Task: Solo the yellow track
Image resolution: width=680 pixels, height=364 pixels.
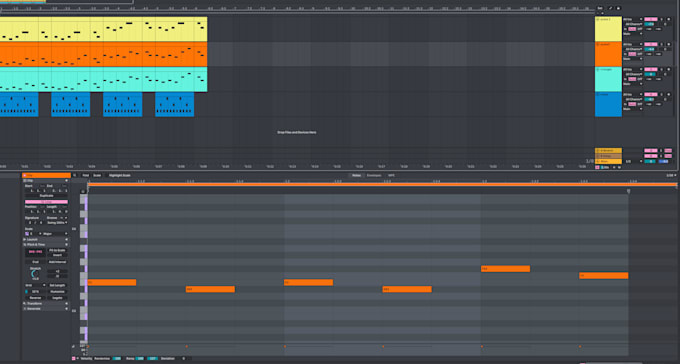Action: click(x=662, y=19)
